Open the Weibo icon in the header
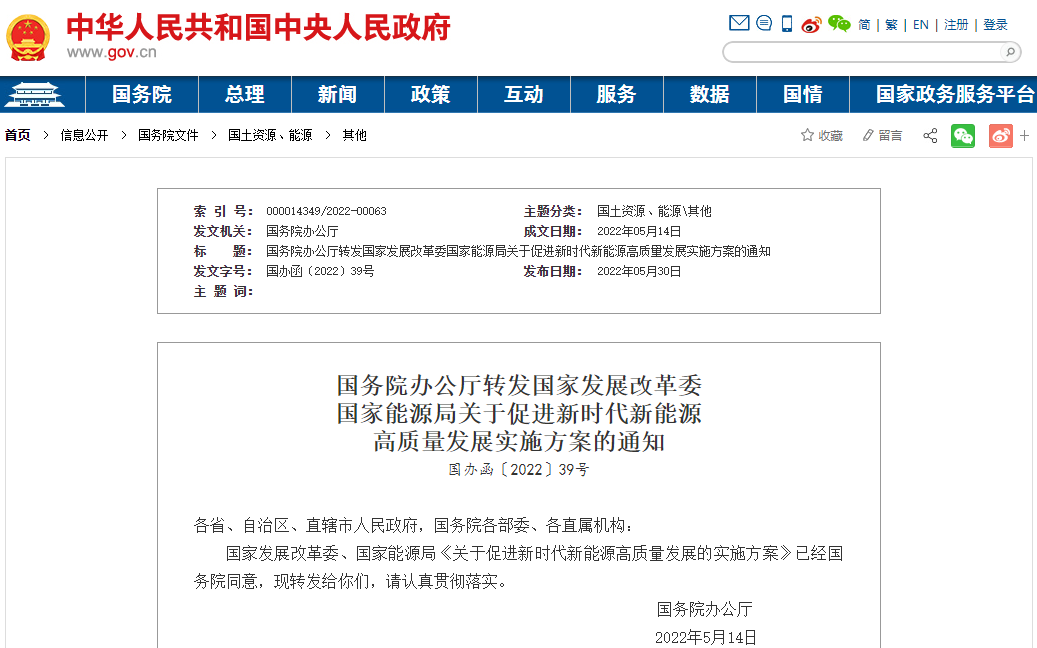 (x=811, y=23)
